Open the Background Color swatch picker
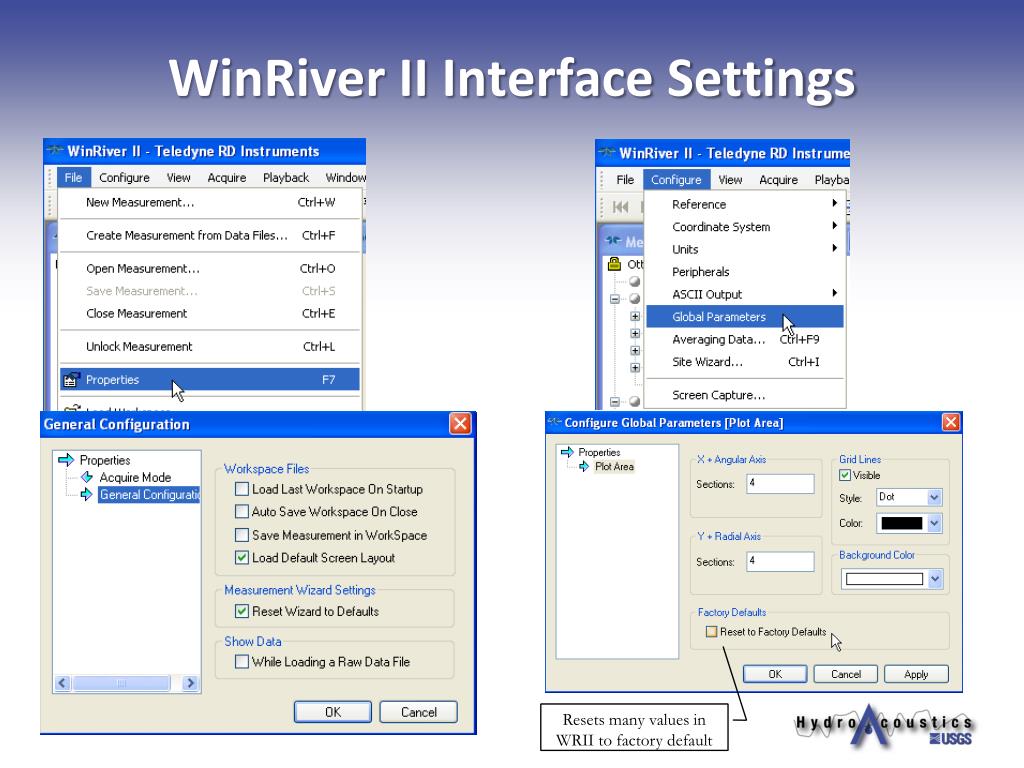The width and height of the screenshot is (1024, 768). pos(891,579)
